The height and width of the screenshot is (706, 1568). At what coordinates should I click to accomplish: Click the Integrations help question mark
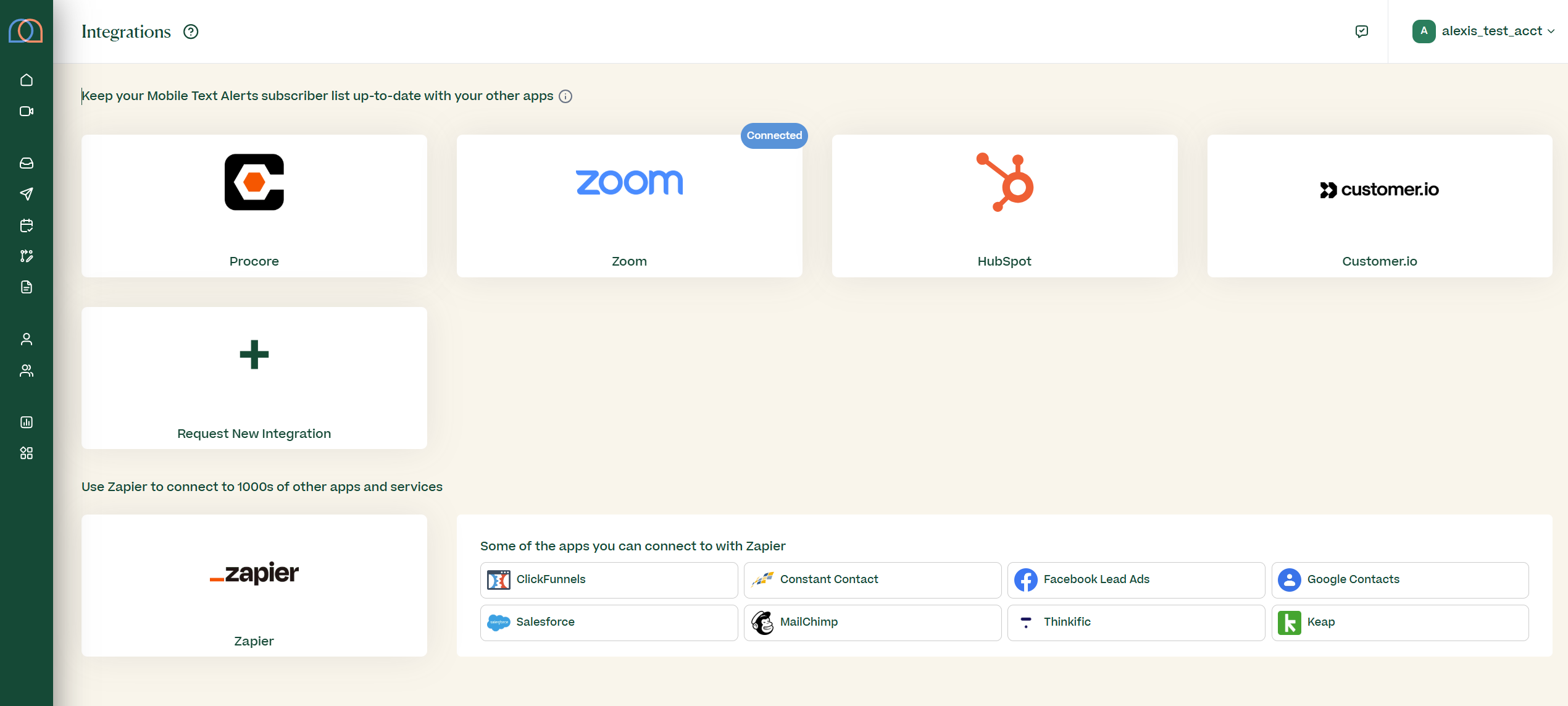coord(191,32)
